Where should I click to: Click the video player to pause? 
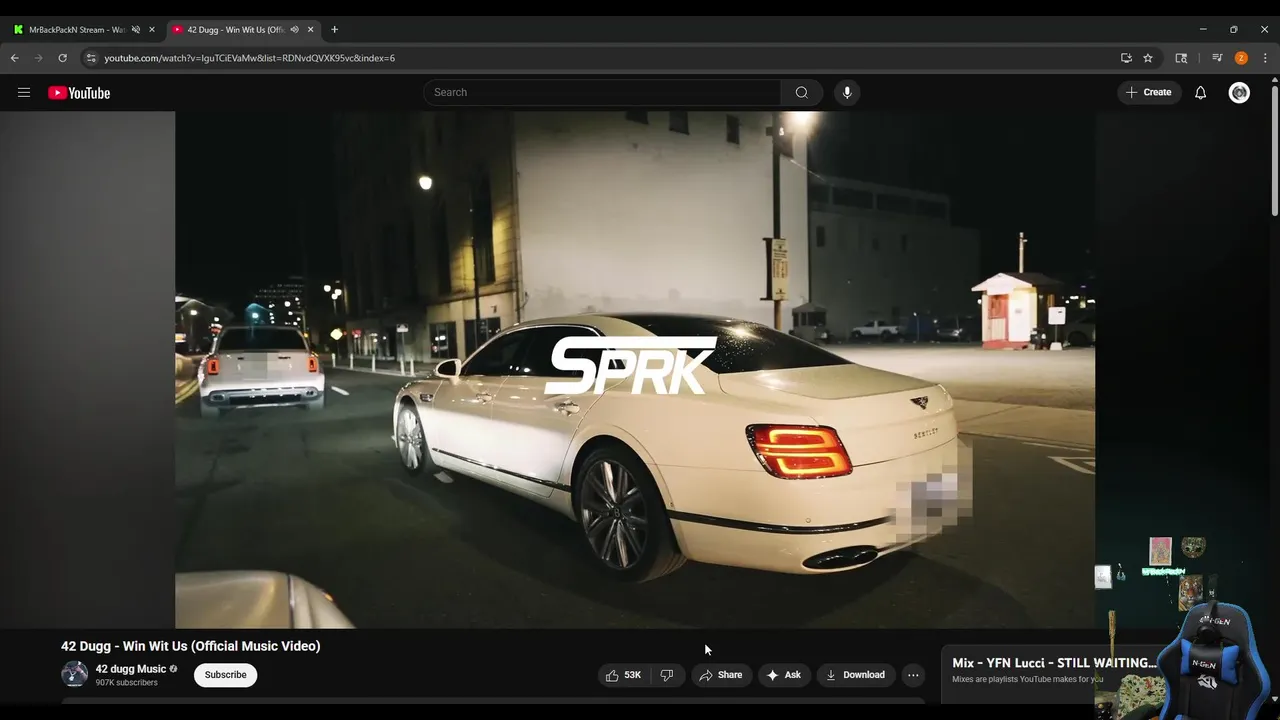(635, 370)
